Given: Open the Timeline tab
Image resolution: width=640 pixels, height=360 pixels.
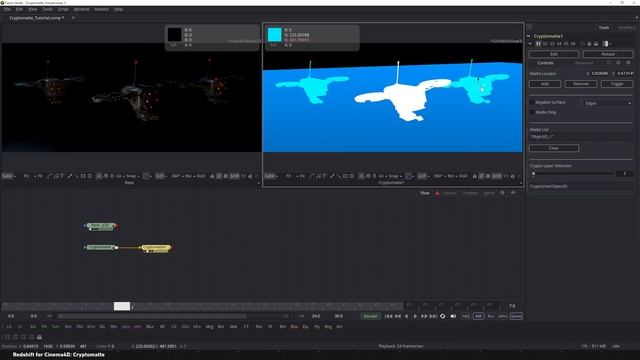Looking at the screenshot, I should pos(469,193).
